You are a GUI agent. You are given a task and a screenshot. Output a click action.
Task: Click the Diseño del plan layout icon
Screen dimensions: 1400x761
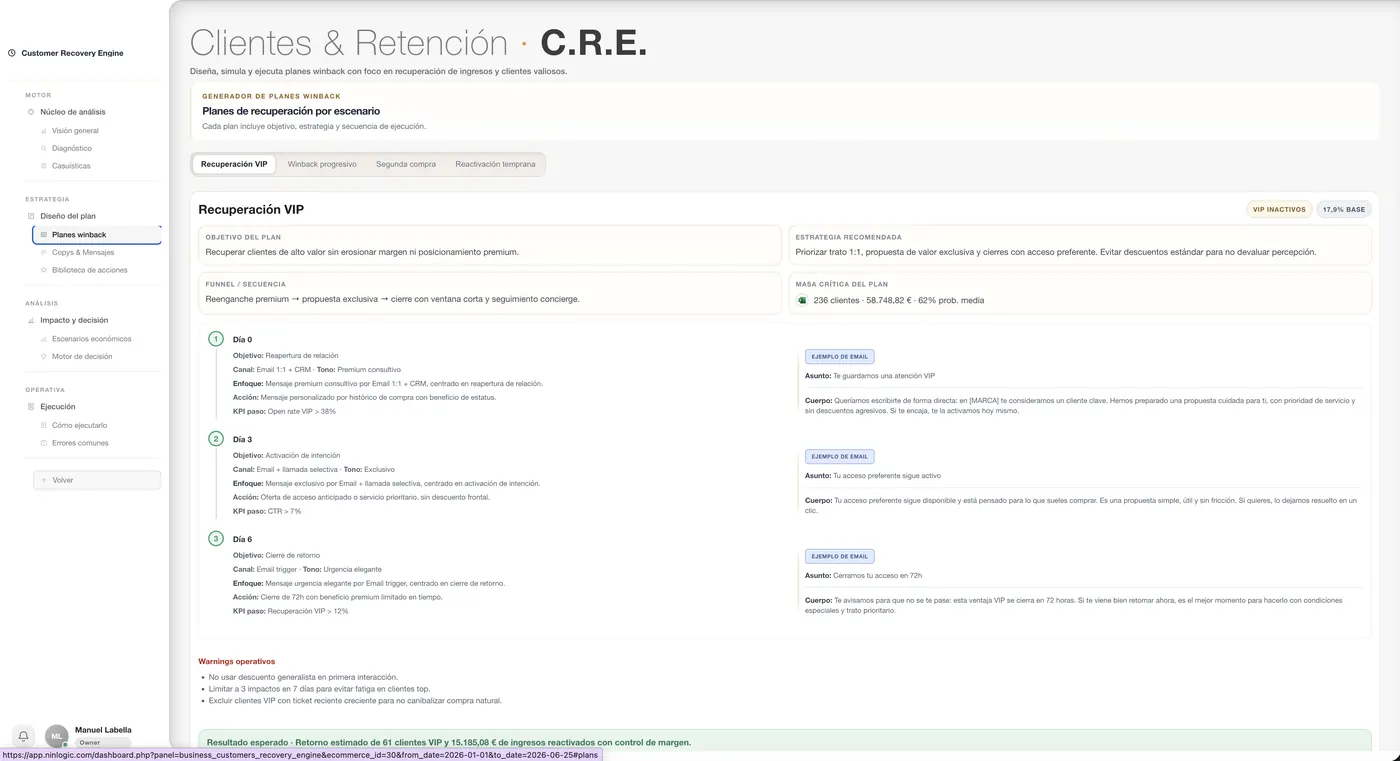point(31,216)
